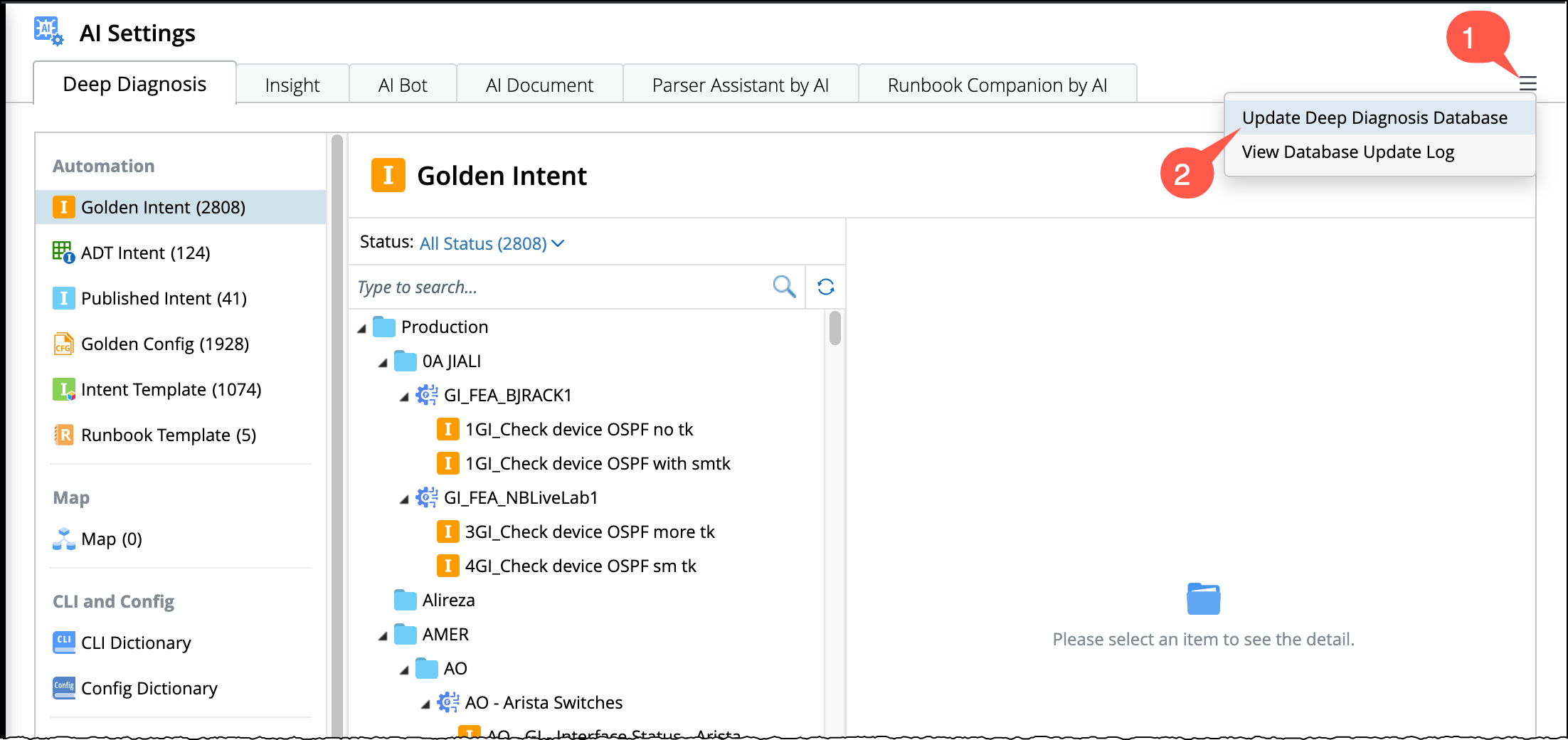
Task: Click the magnifier search icon
Action: tap(783, 287)
